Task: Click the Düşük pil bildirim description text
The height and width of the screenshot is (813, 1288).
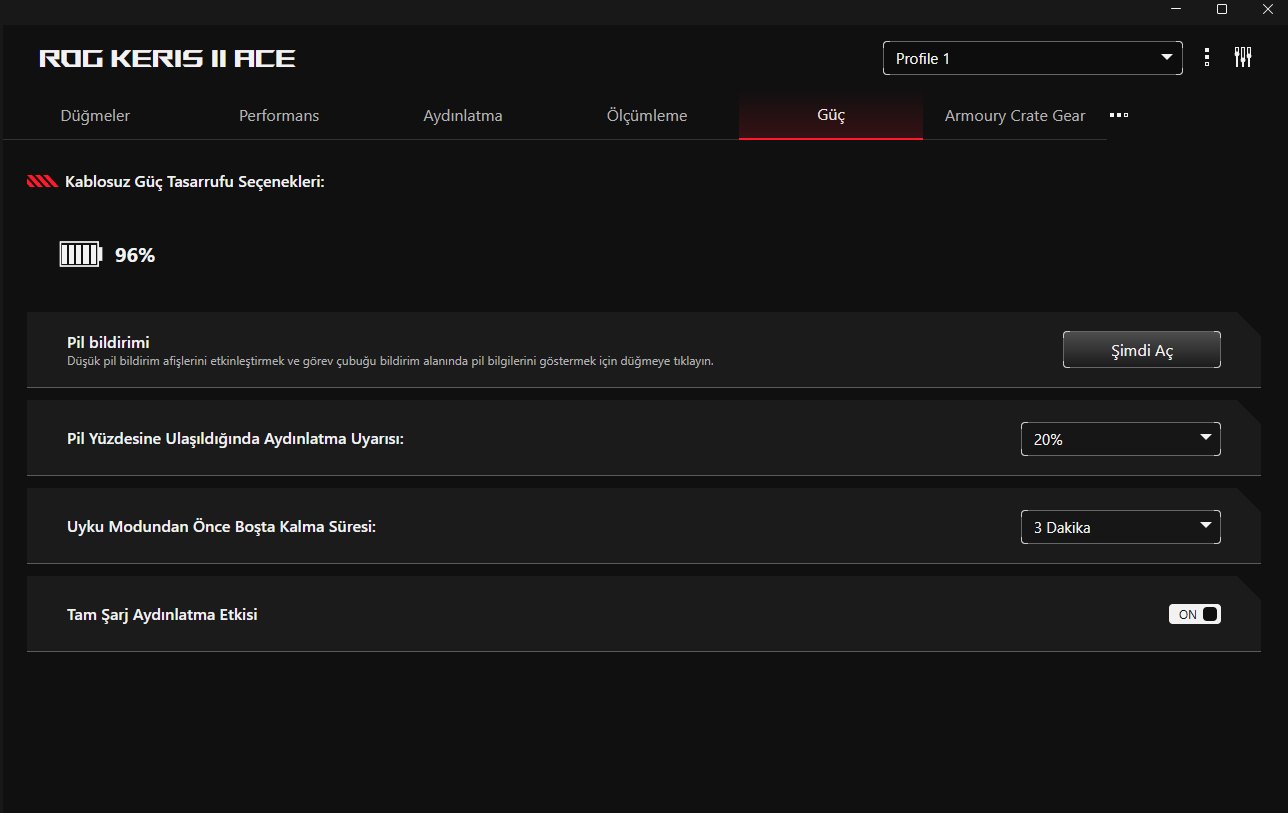Action: click(390, 361)
